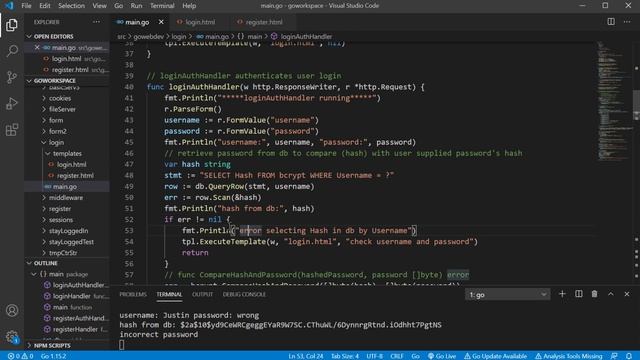
Task: Open the Source Control view
Action: [x=12, y=77]
